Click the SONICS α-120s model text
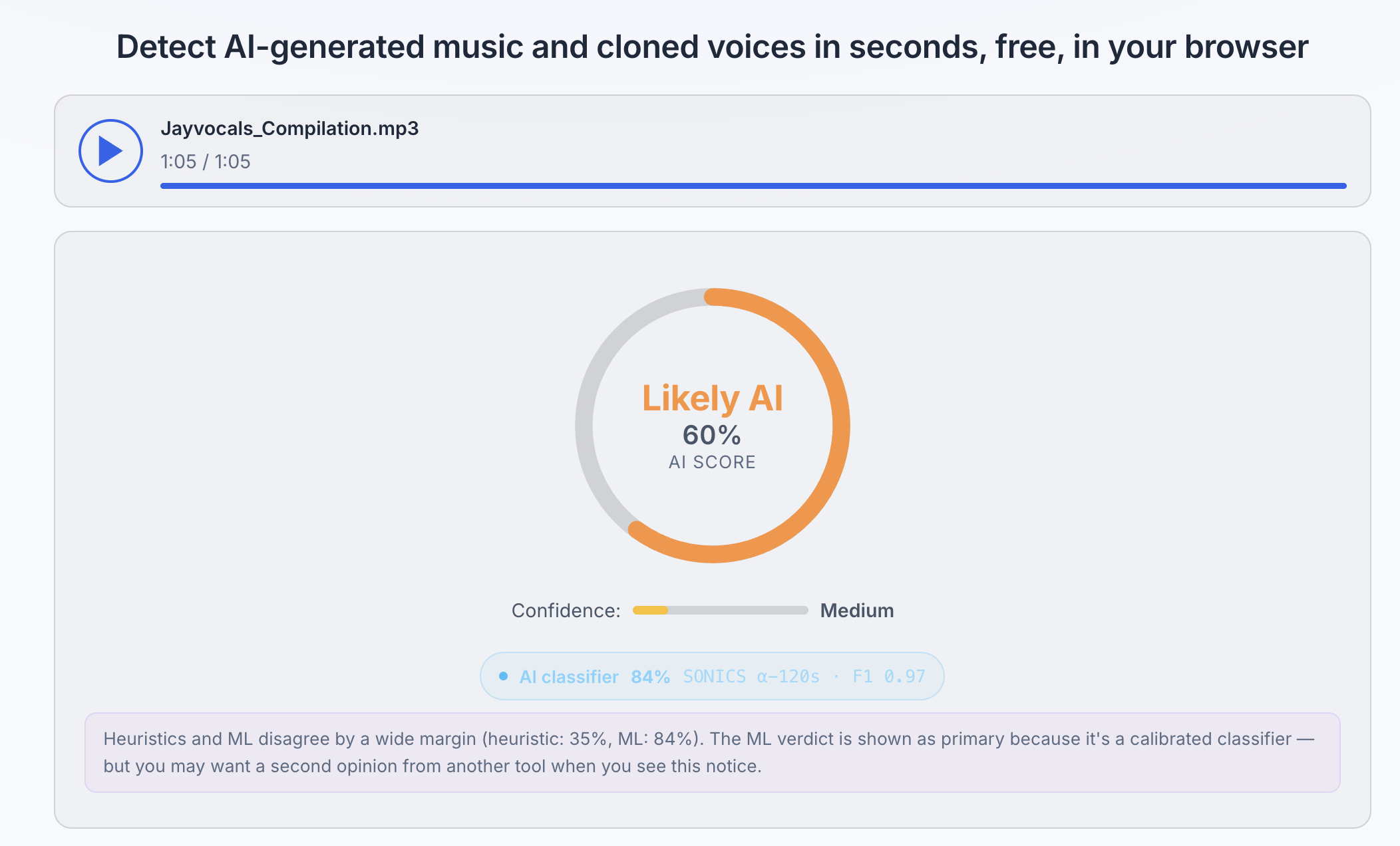 click(x=751, y=676)
